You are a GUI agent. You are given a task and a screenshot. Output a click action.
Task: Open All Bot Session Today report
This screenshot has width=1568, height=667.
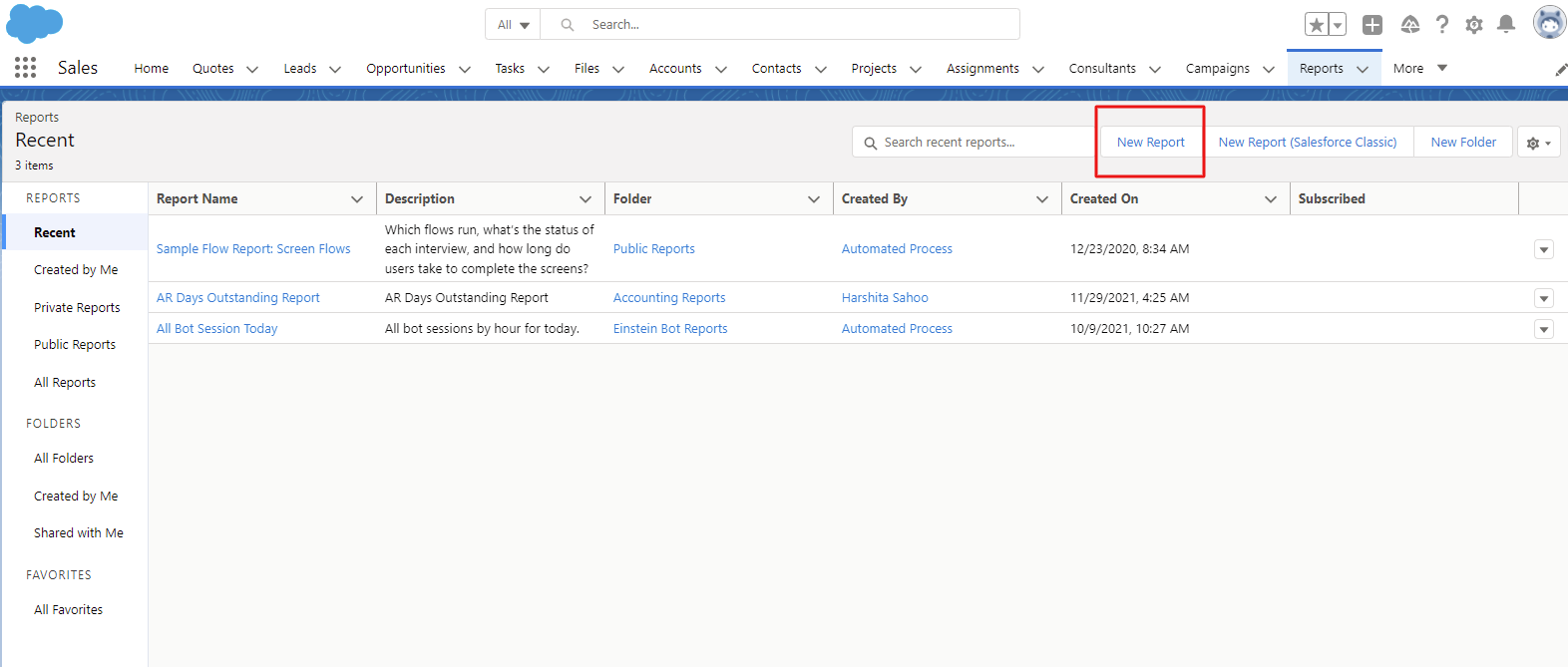pos(217,329)
